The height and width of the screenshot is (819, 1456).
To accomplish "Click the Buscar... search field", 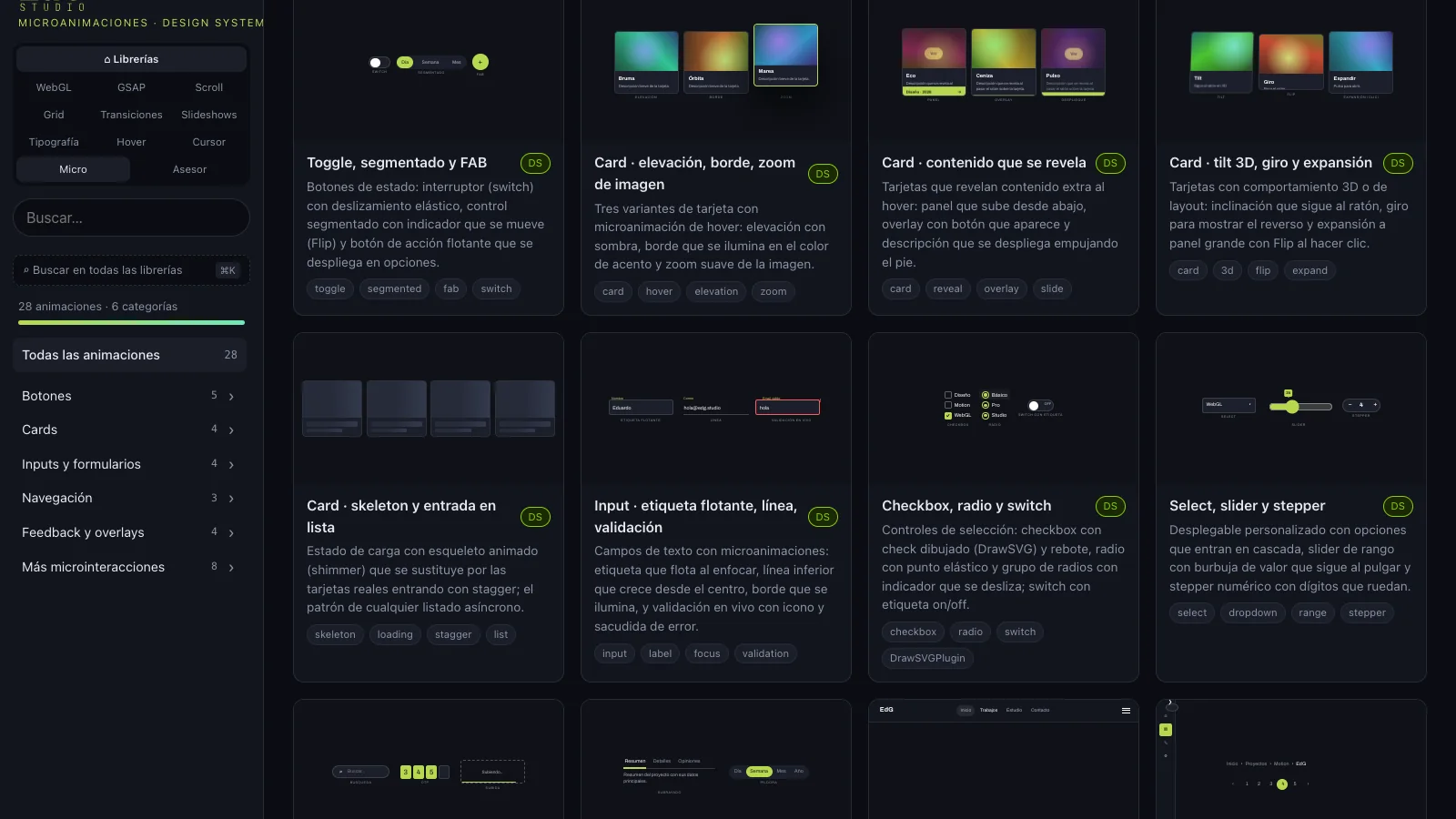I will (x=131, y=218).
